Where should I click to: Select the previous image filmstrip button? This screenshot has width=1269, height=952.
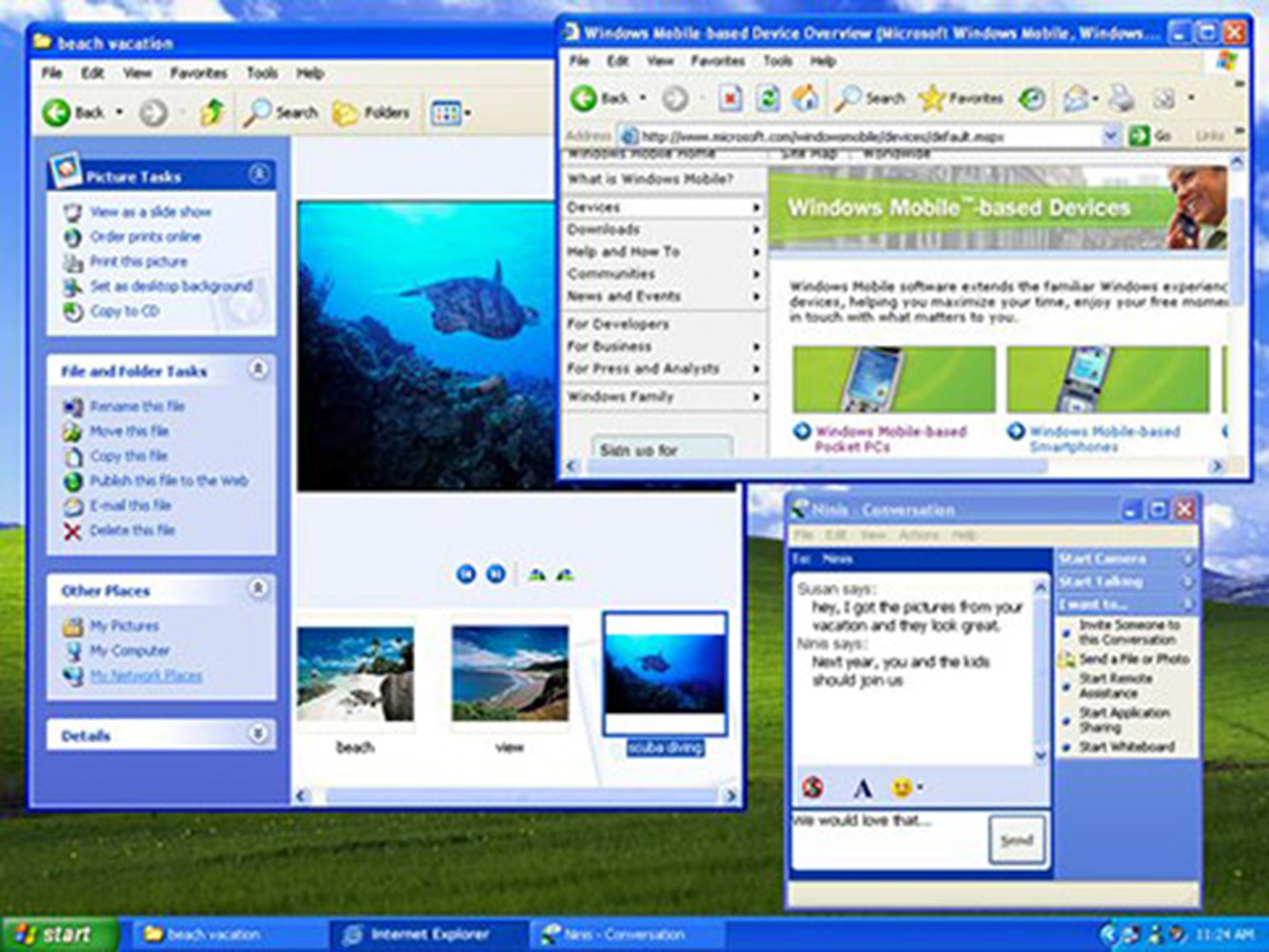click(467, 574)
